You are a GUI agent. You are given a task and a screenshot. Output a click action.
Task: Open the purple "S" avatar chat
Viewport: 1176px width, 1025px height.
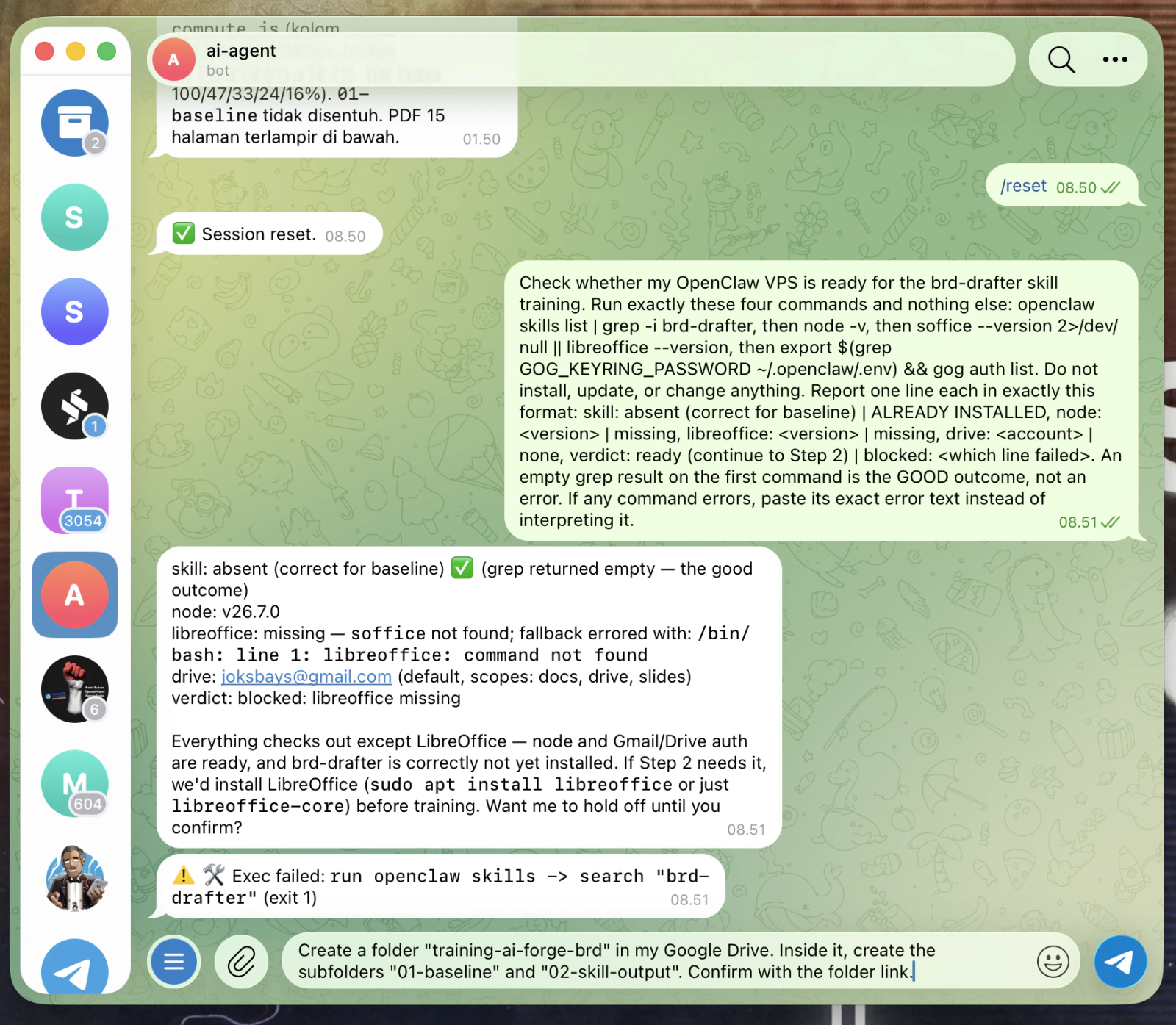coord(74,312)
